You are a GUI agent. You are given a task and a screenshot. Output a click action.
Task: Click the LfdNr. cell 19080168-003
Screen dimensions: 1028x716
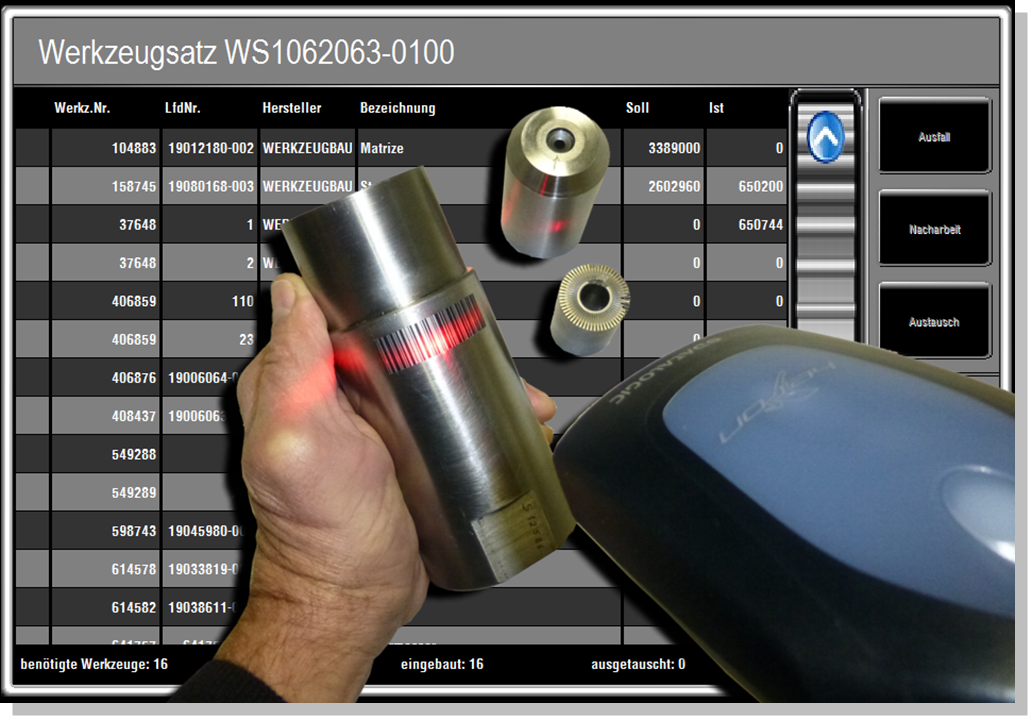(211, 186)
